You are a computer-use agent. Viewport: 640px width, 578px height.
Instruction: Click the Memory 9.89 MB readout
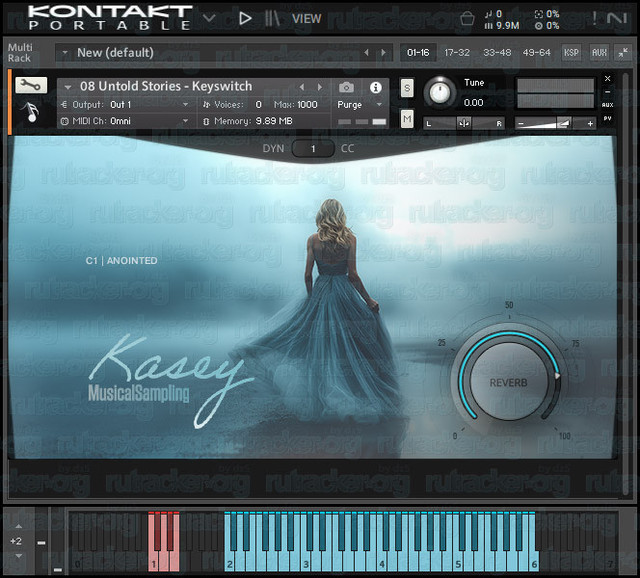click(x=253, y=121)
